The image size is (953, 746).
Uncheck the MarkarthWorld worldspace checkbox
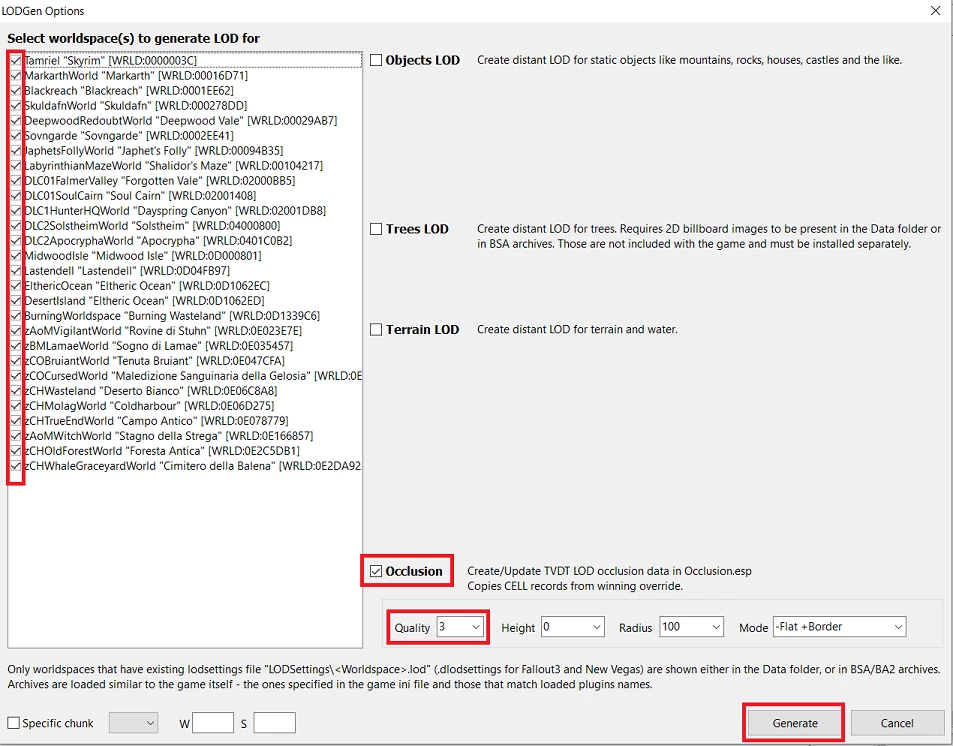(16, 75)
